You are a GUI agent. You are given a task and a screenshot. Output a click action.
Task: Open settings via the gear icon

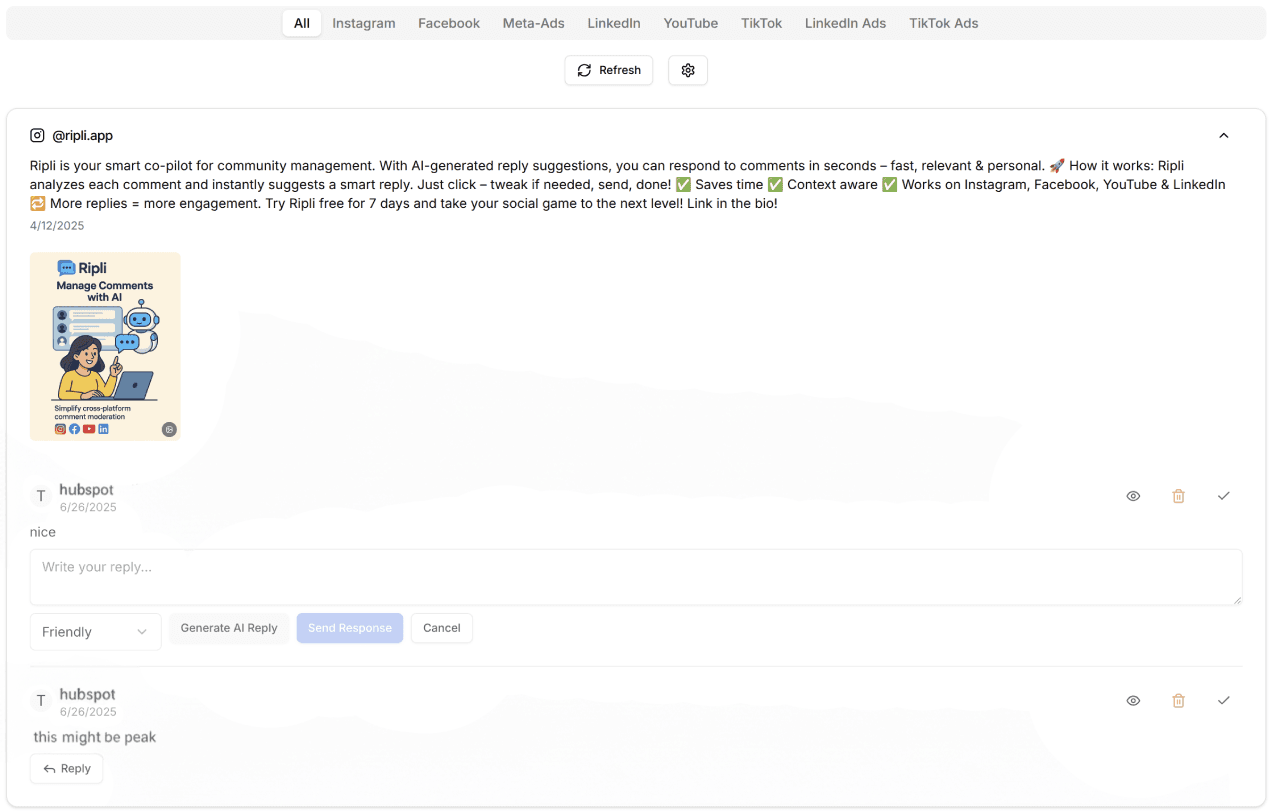point(687,70)
